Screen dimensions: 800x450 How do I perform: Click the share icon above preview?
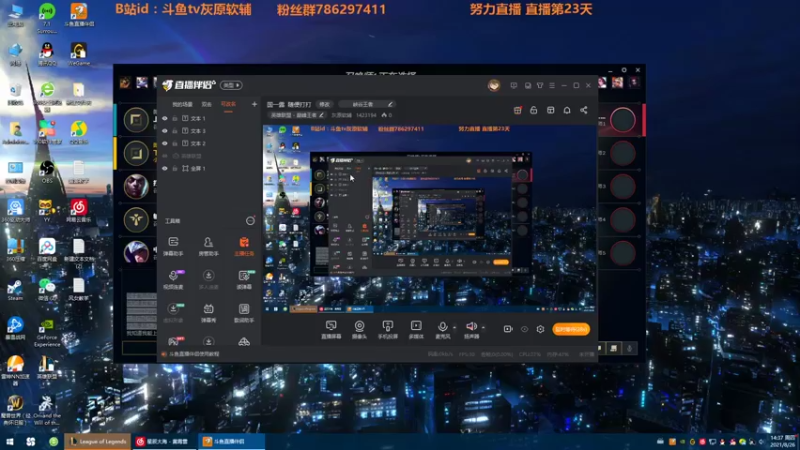584,110
